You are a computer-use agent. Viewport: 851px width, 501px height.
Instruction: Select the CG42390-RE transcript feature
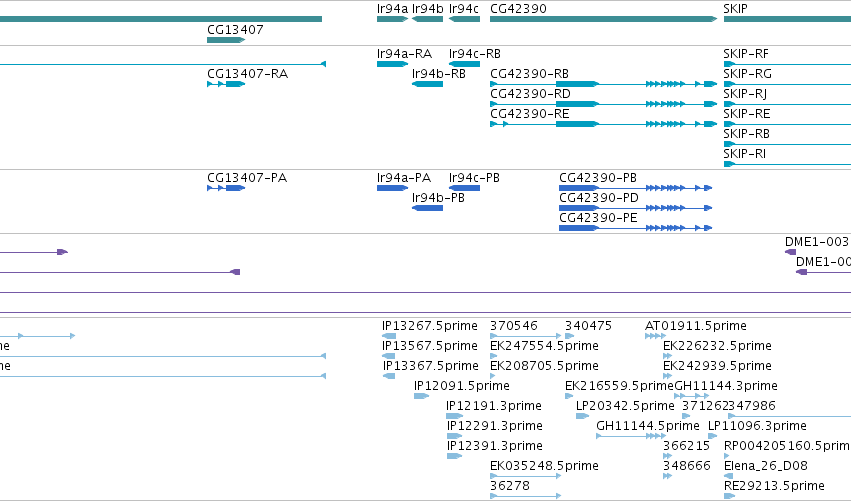coord(604,124)
